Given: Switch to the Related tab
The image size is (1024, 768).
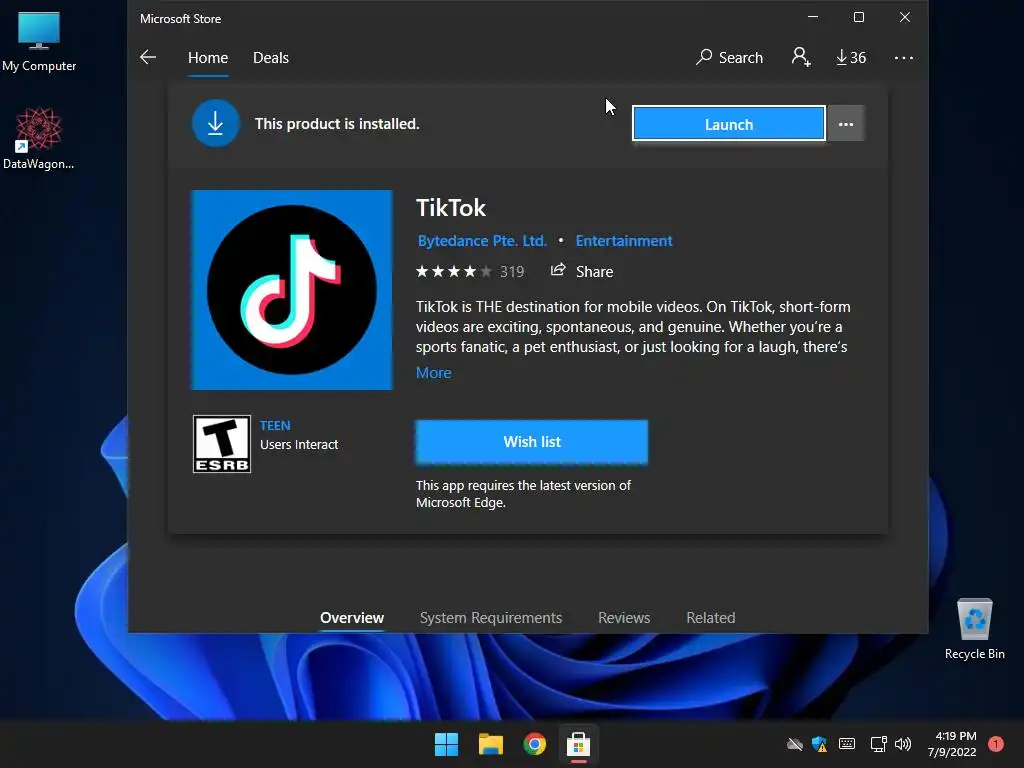Looking at the screenshot, I should point(711,618).
